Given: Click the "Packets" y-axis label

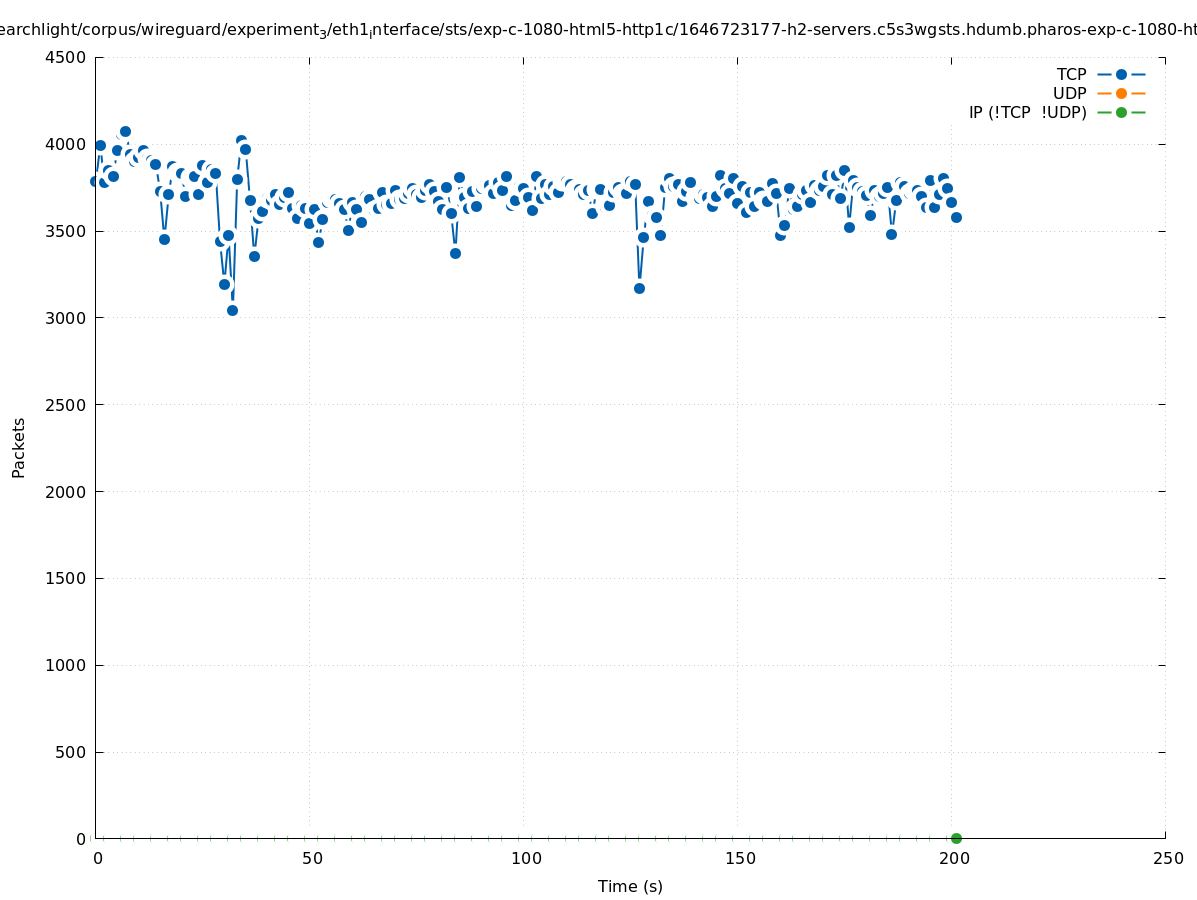Looking at the screenshot, I should coord(19,447).
